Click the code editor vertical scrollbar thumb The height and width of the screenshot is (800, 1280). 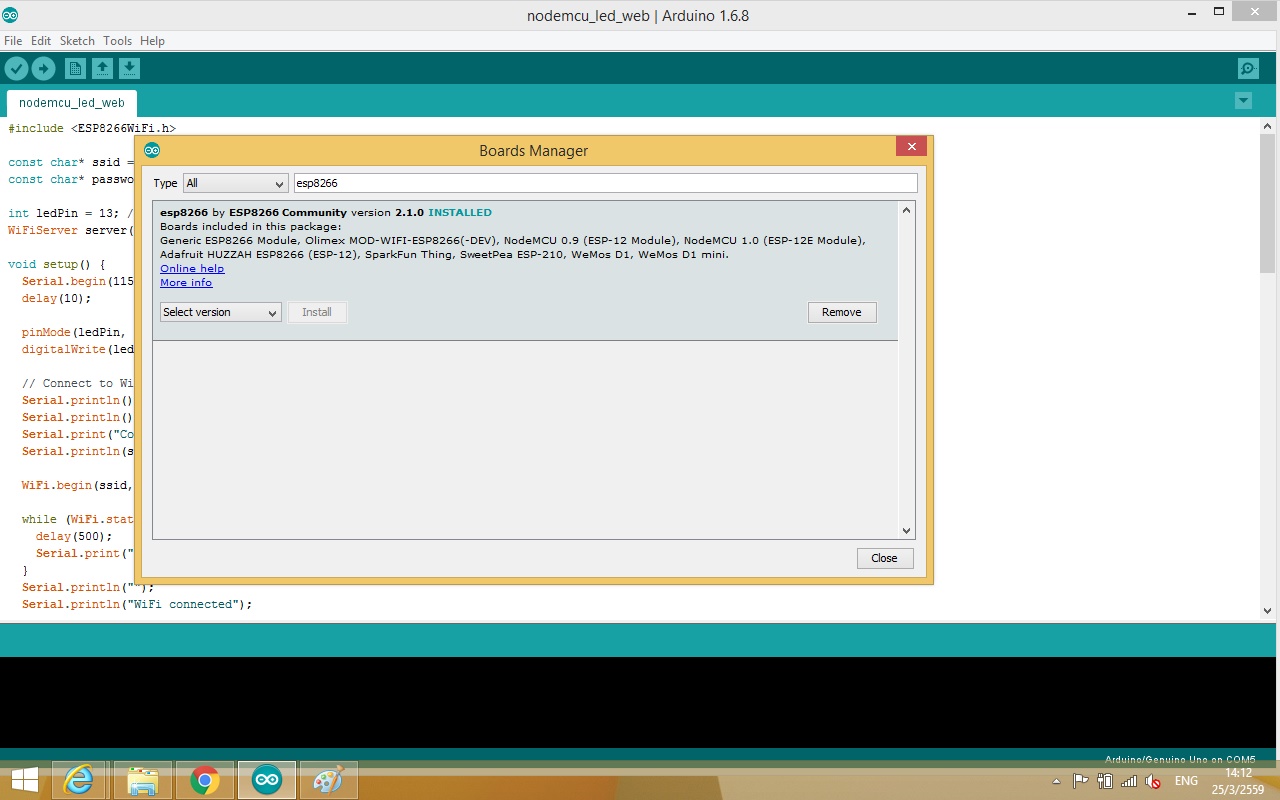click(1267, 203)
